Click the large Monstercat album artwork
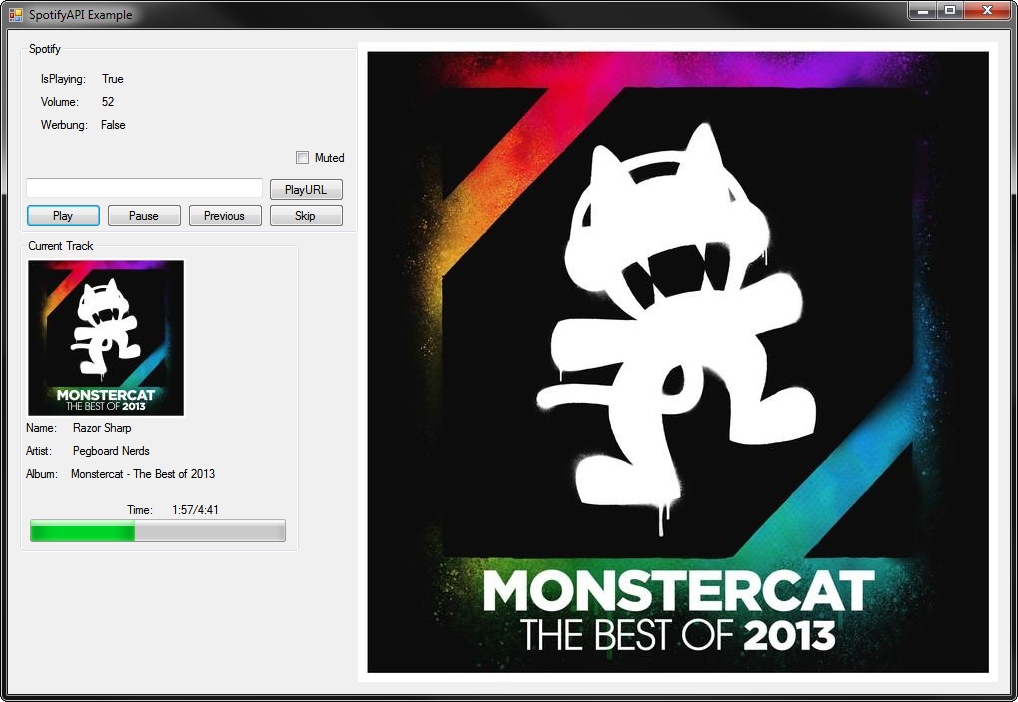Viewport: 1018px width, 702px height. tap(678, 362)
